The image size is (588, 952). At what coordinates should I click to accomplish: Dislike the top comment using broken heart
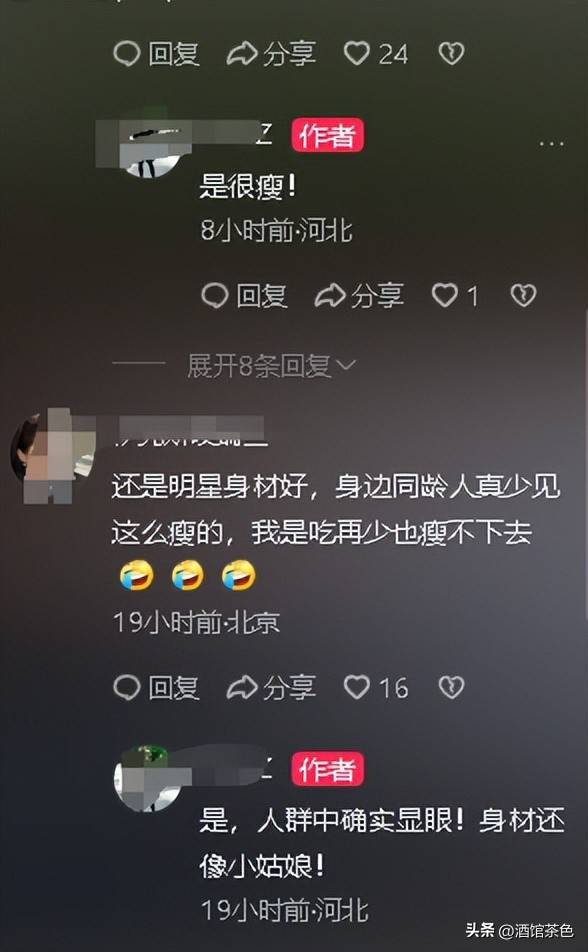pos(451,53)
